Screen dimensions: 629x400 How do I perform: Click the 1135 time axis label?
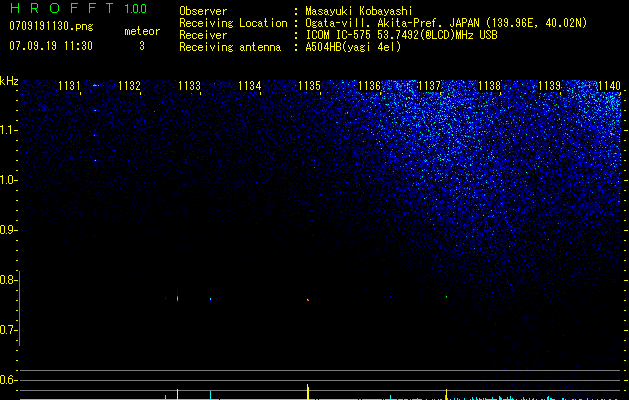310,86
